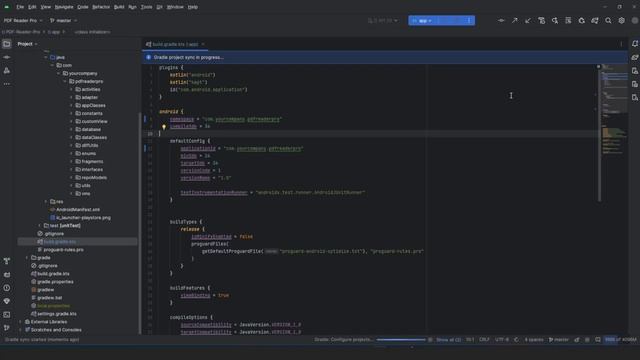Expand the gradle folder

tap(27, 258)
